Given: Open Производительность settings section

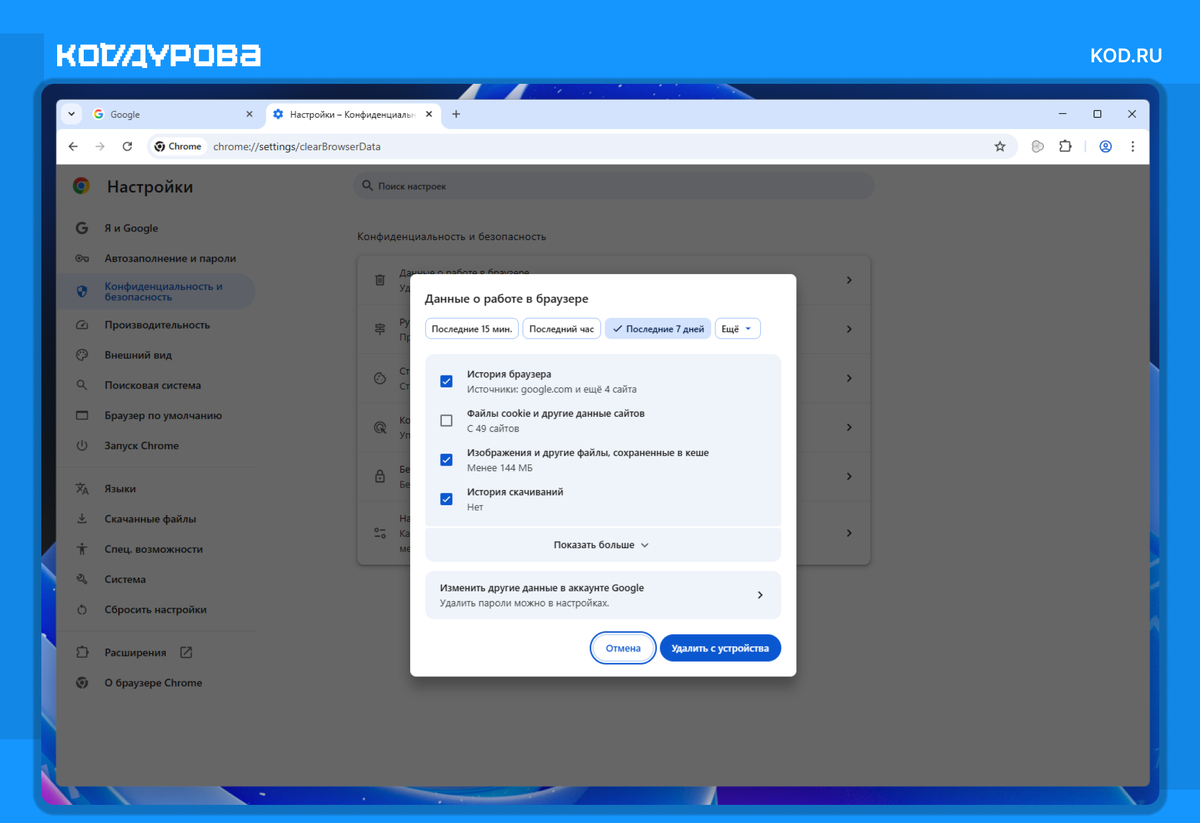Looking at the screenshot, I should 157,325.
